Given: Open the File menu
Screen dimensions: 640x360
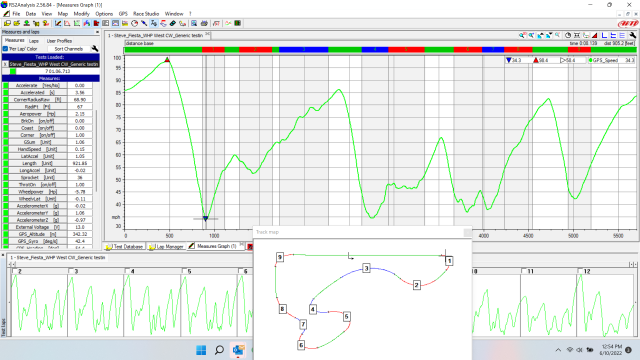Looking at the screenshot, I should (x=16, y=13).
